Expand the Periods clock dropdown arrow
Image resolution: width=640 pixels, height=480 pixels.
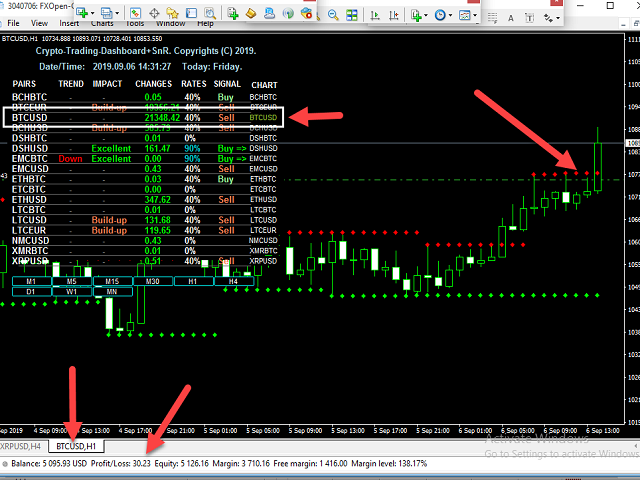point(450,16)
